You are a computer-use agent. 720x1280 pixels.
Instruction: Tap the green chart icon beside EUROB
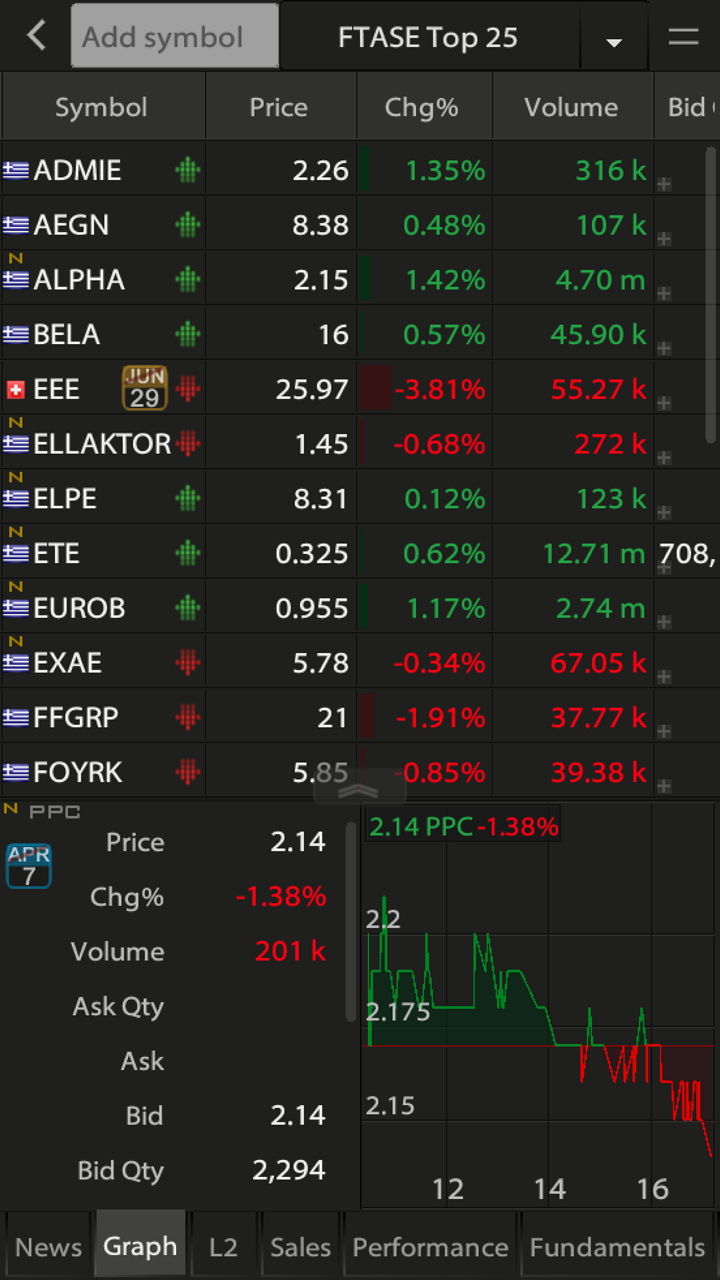[x=187, y=608]
